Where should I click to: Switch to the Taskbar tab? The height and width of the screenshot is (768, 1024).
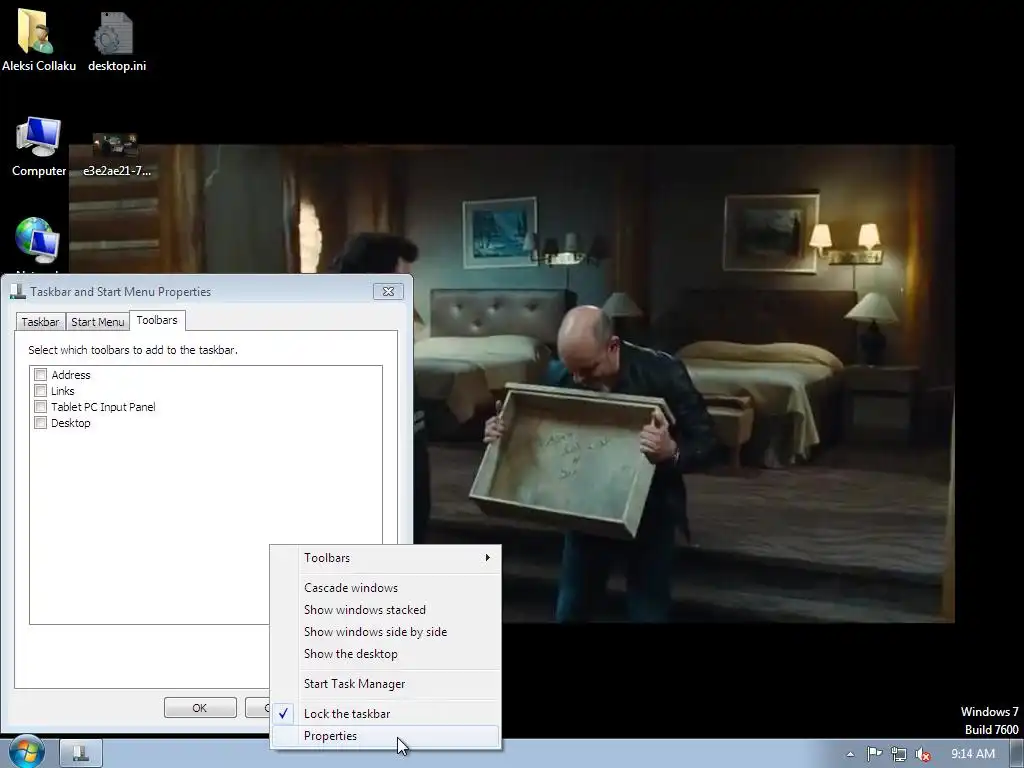[x=40, y=322]
